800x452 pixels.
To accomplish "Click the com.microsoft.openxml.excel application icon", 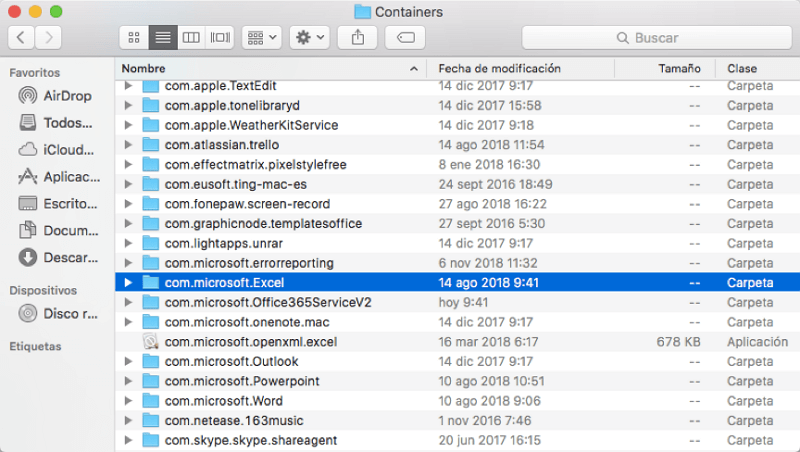I will coord(151,341).
